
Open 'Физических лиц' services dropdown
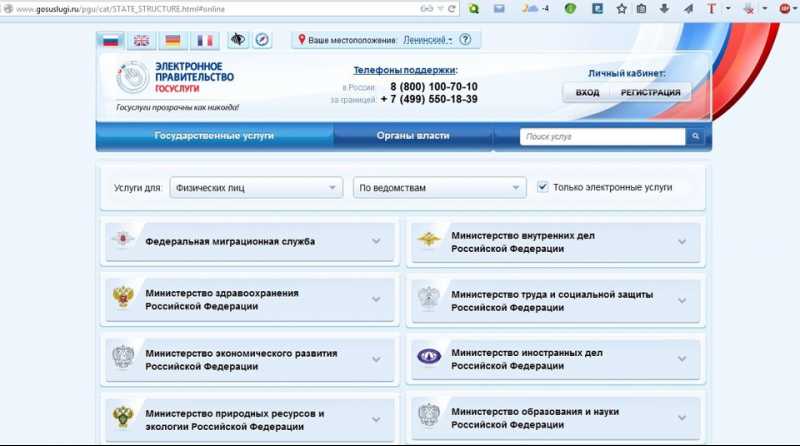click(x=256, y=188)
